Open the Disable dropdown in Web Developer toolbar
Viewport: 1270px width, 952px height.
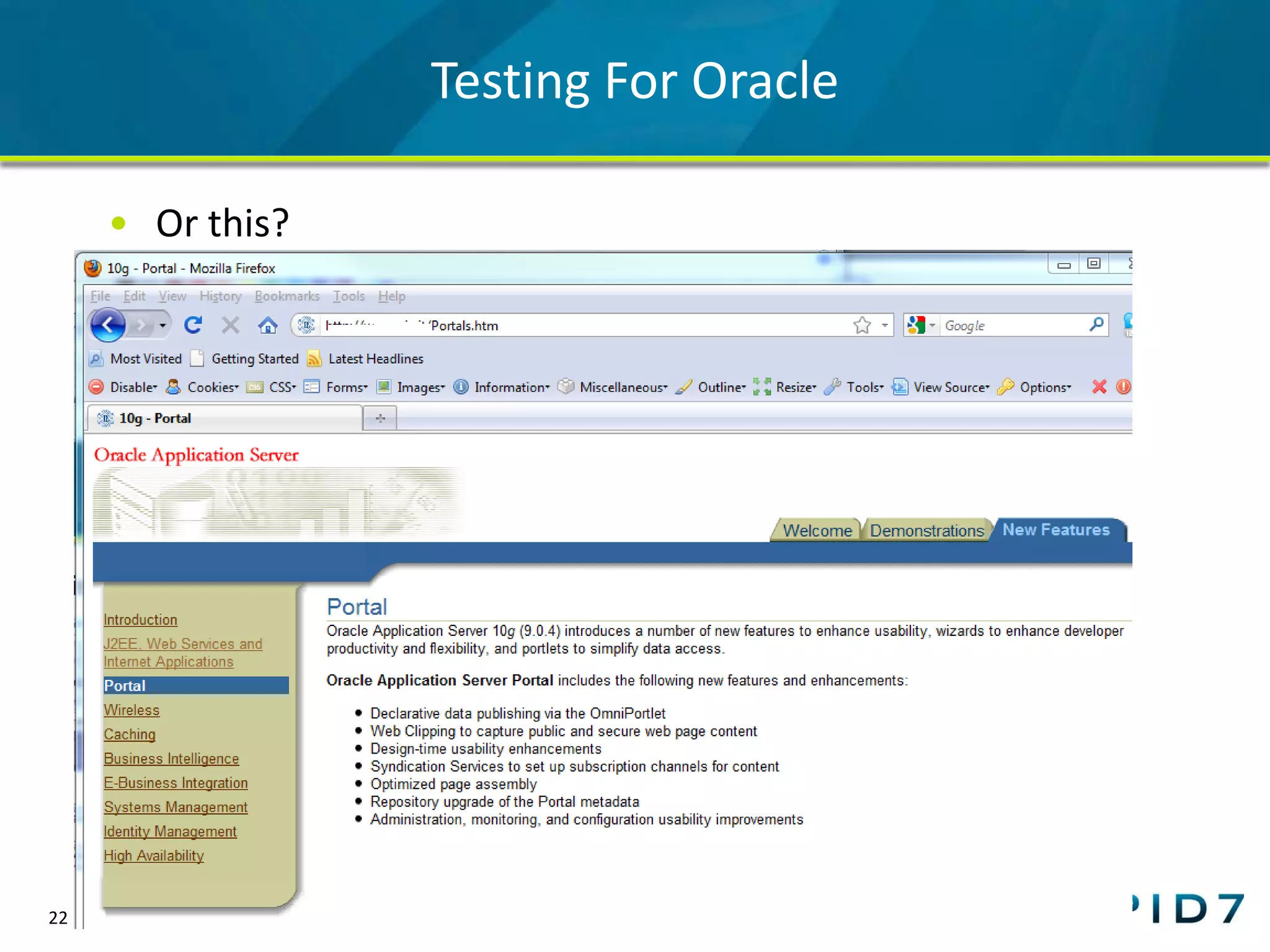pyautogui.click(x=123, y=387)
